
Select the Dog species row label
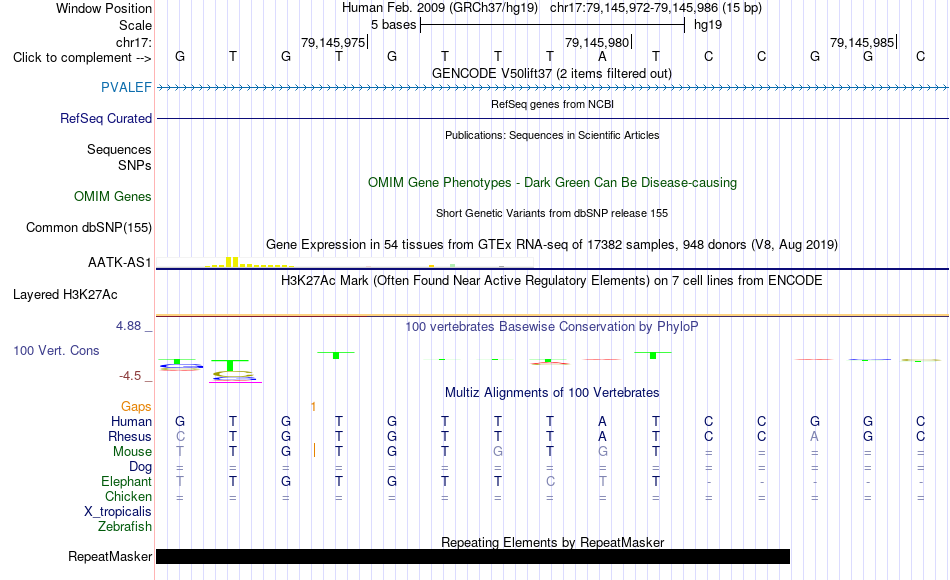[x=140, y=467]
